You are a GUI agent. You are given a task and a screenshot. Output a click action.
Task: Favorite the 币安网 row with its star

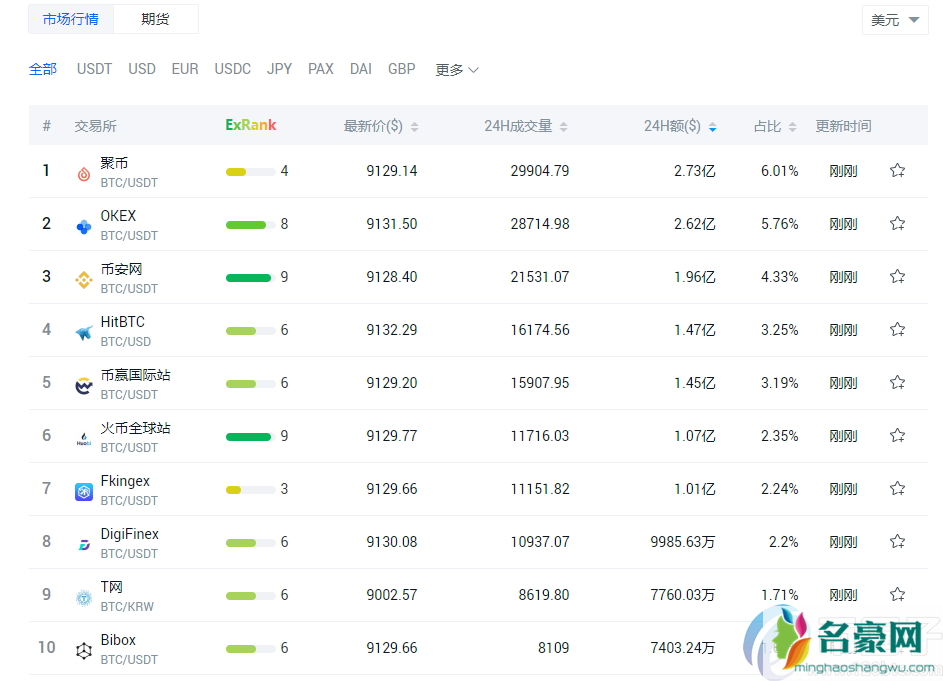(x=897, y=276)
